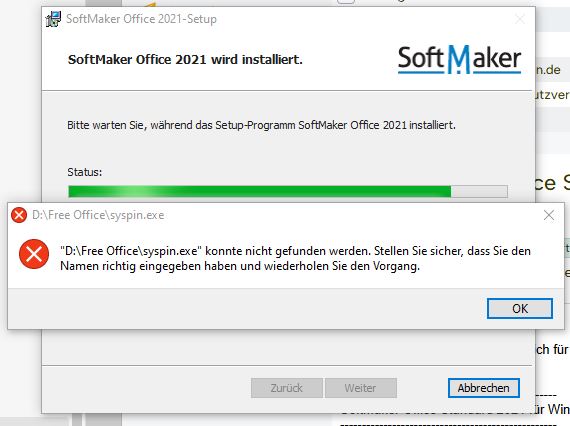Click the konnte nicht gefunden werden error text
The width and height of the screenshot is (570, 426).
[295, 258]
